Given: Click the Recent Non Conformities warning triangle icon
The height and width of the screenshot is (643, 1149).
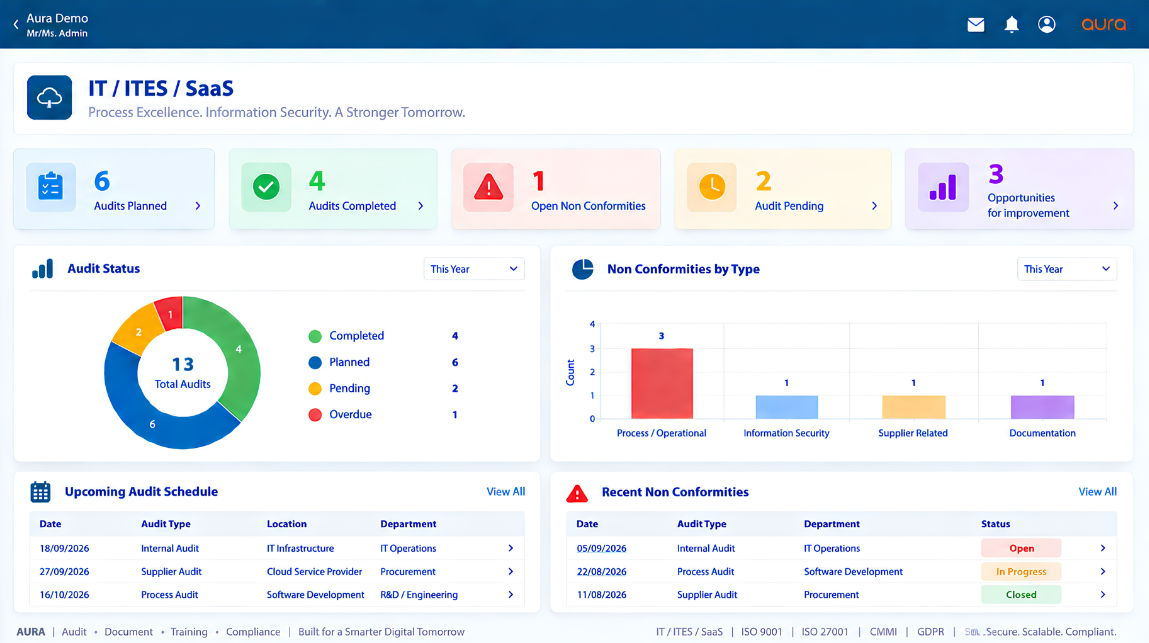Looking at the screenshot, I should [x=577, y=493].
